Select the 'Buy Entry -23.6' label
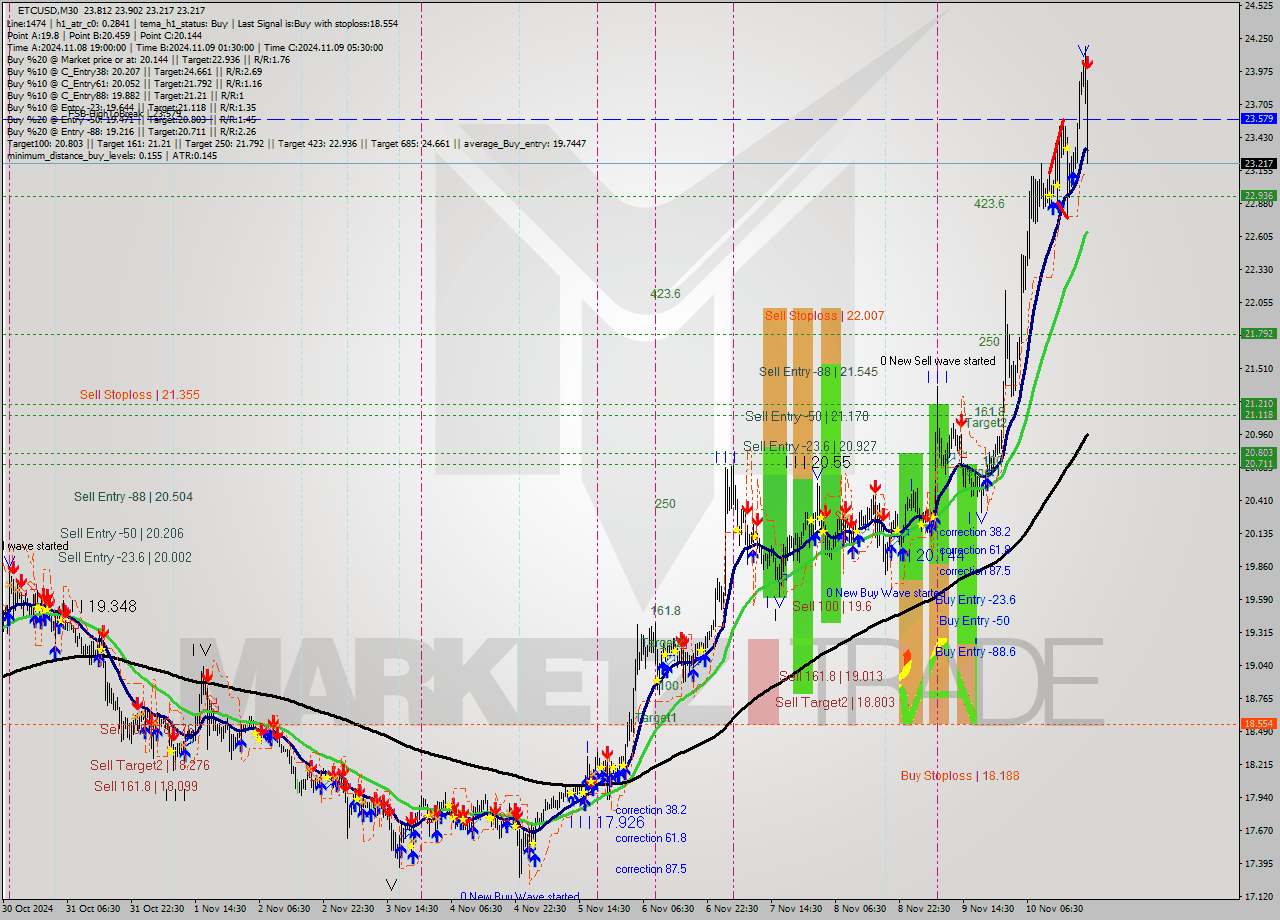This screenshot has width=1280, height=920. (x=975, y=600)
